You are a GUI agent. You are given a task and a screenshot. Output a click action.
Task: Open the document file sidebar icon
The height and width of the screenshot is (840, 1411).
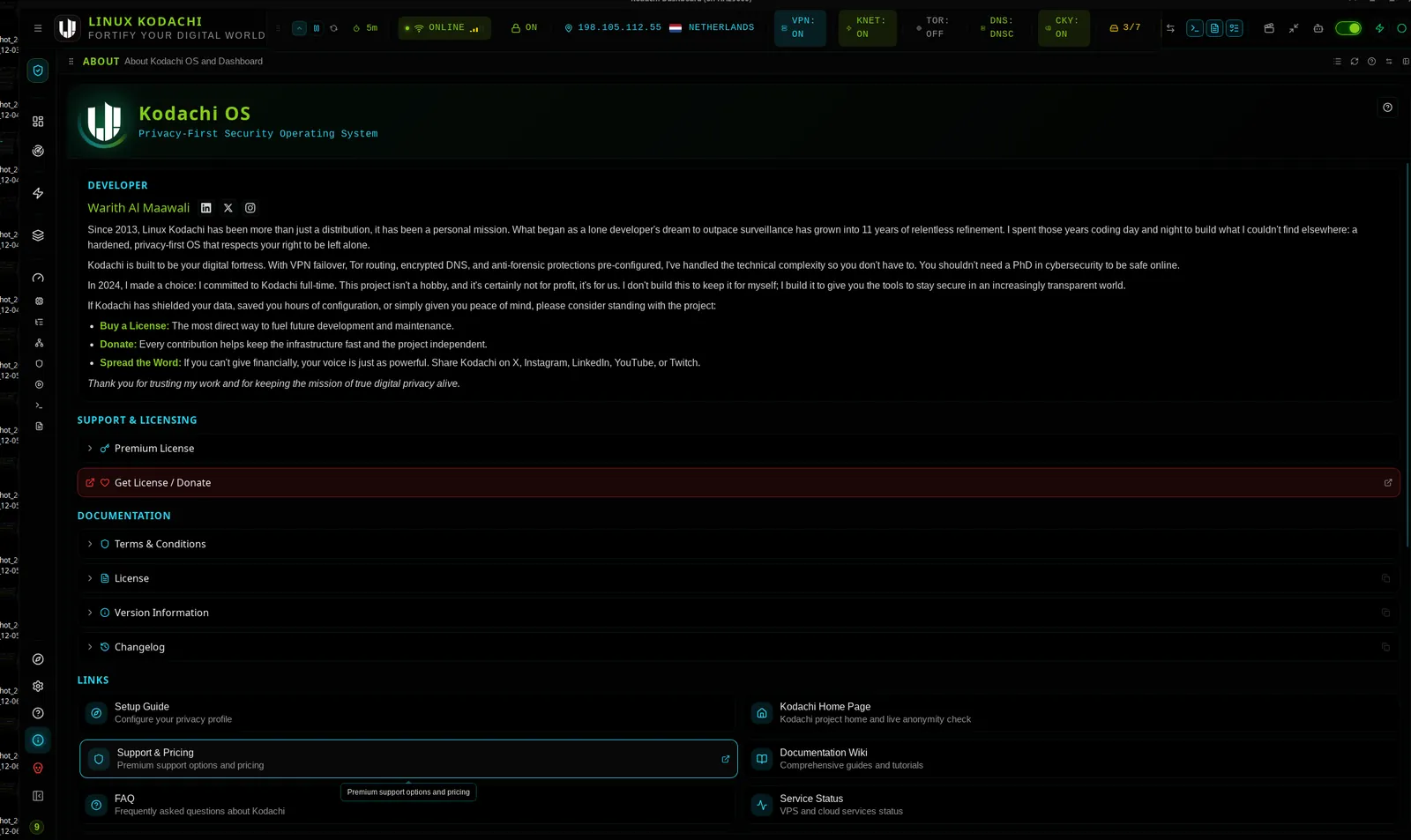(39, 427)
